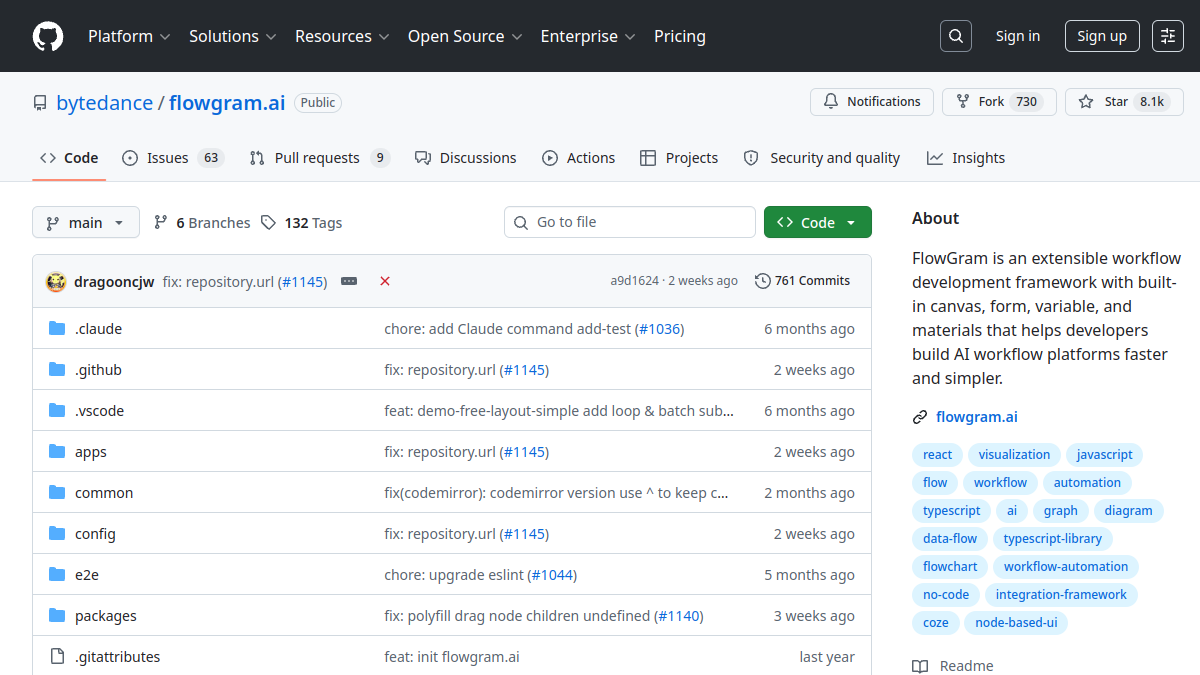Click the common folder icon
Viewport: 1200px width, 675px height.
click(57, 493)
